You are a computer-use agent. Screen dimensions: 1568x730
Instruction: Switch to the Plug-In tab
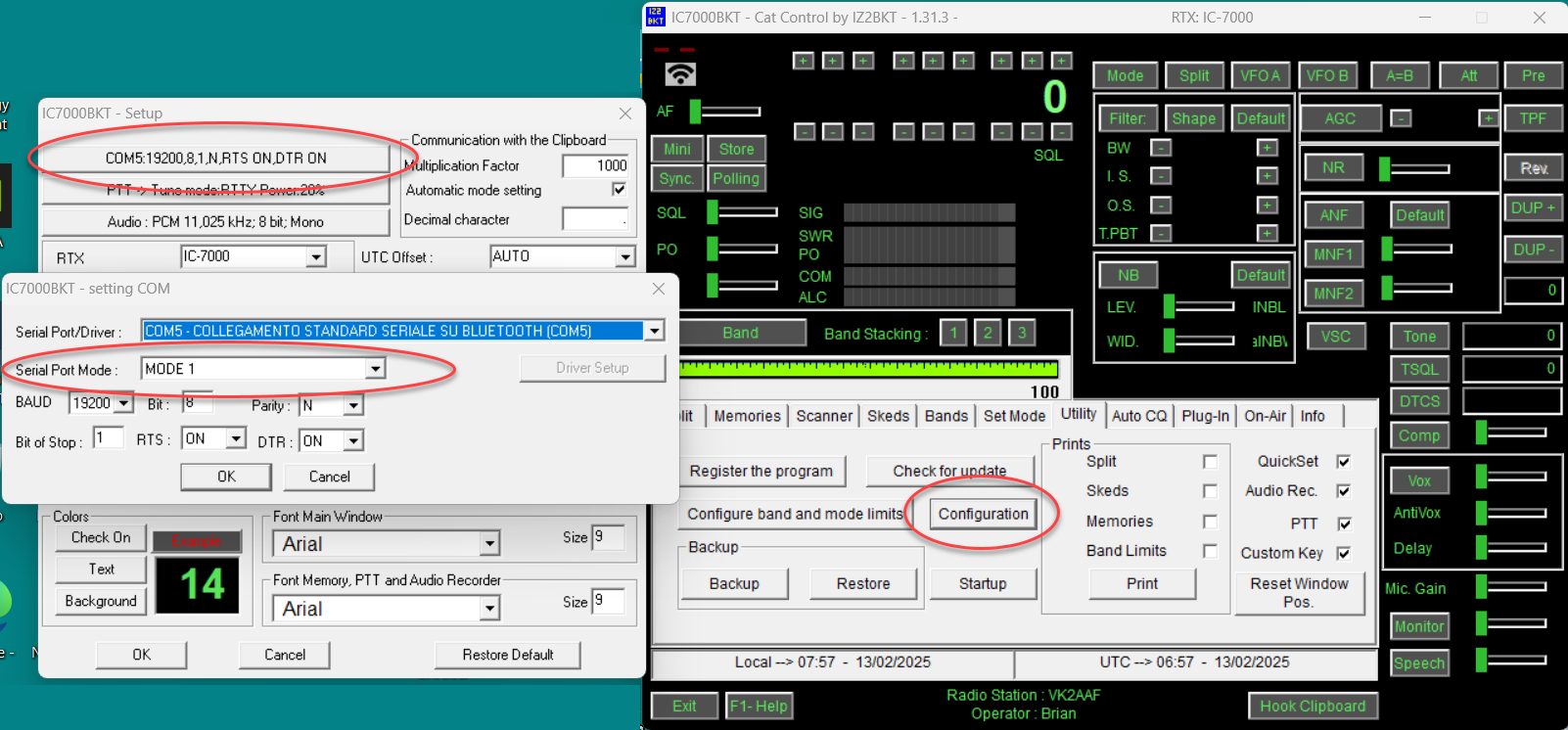[x=1205, y=416]
